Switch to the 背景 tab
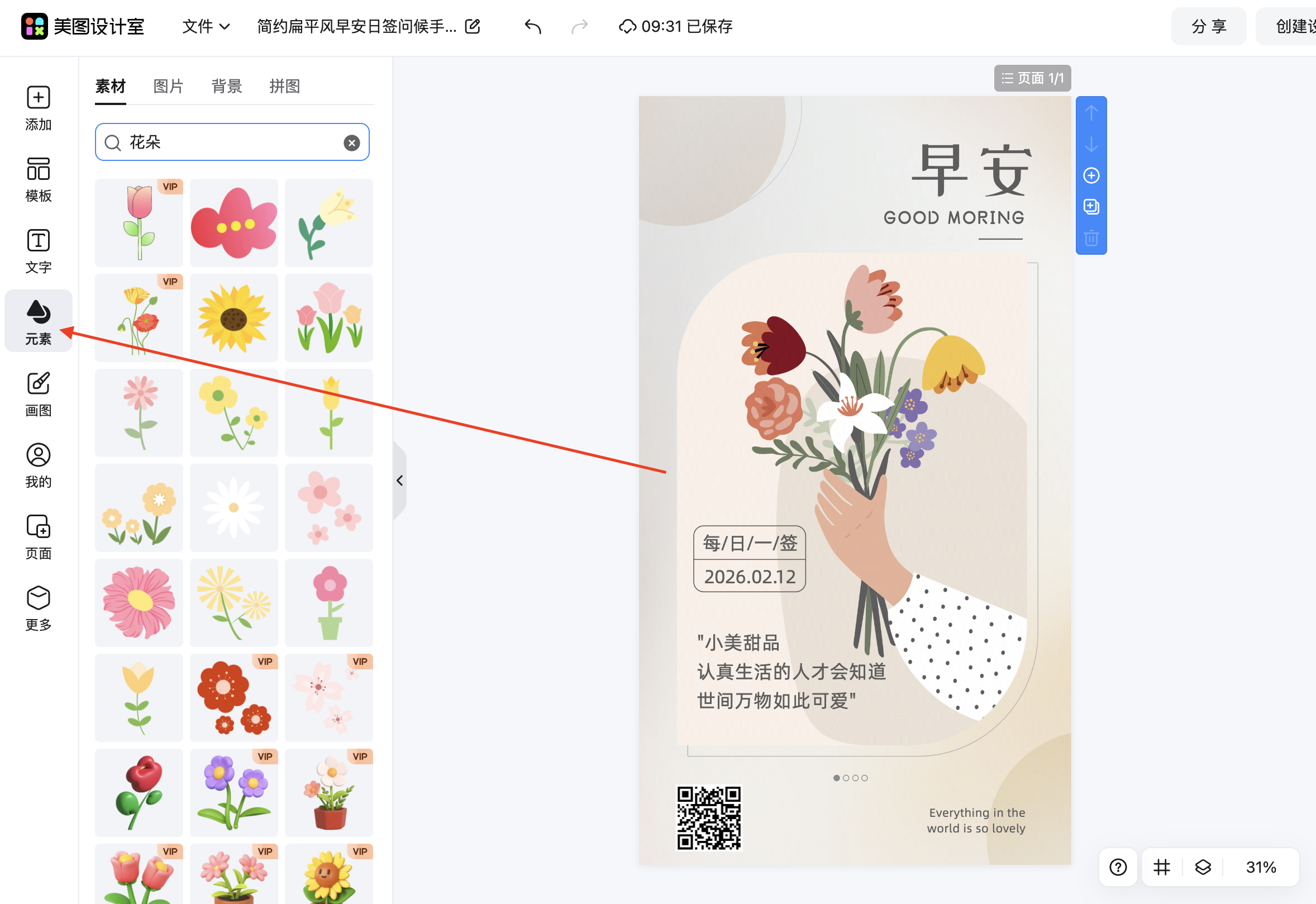Viewport: 1316px width, 904px height. point(226,85)
